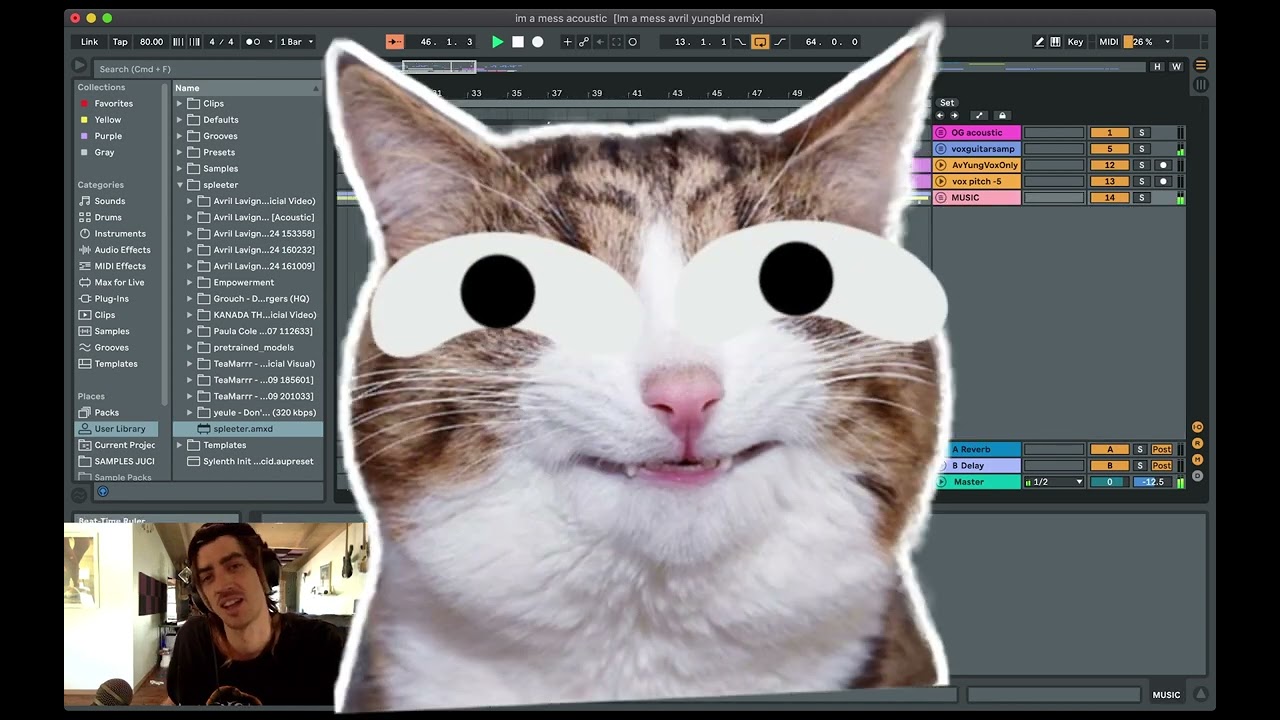Jump to previous locator arrow

pyautogui.click(x=940, y=116)
